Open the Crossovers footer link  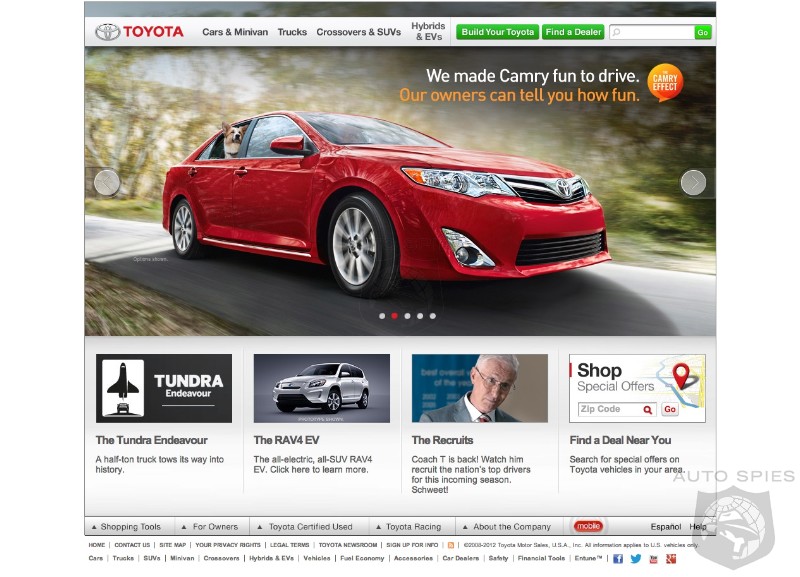point(221,558)
